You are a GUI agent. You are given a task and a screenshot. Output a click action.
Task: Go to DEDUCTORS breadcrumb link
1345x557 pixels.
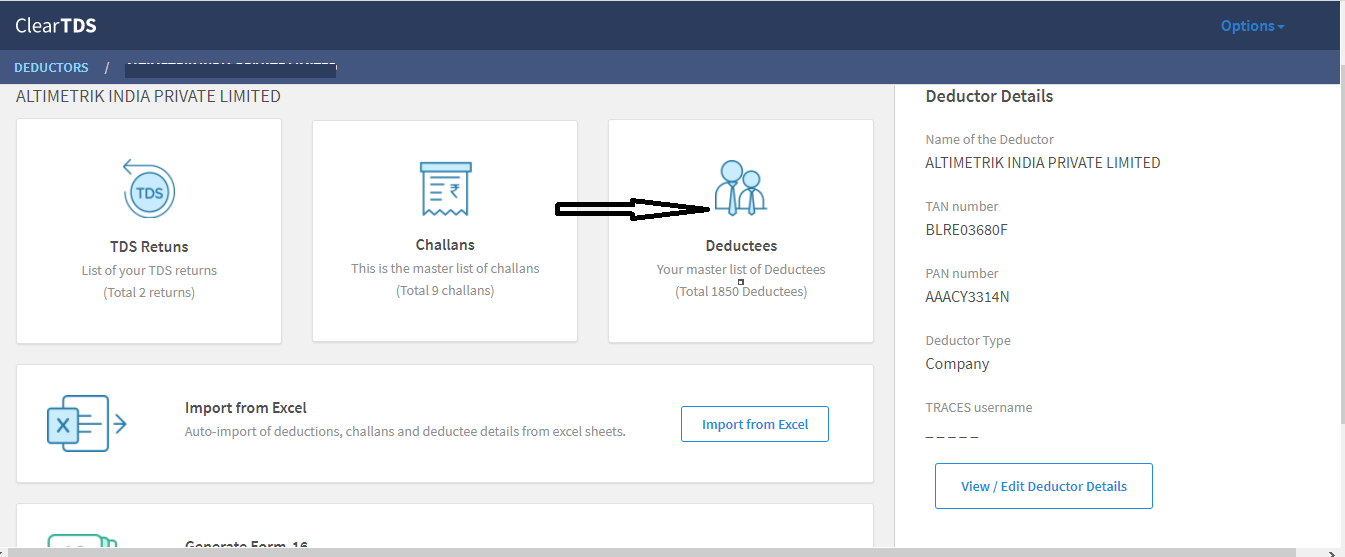coord(51,68)
